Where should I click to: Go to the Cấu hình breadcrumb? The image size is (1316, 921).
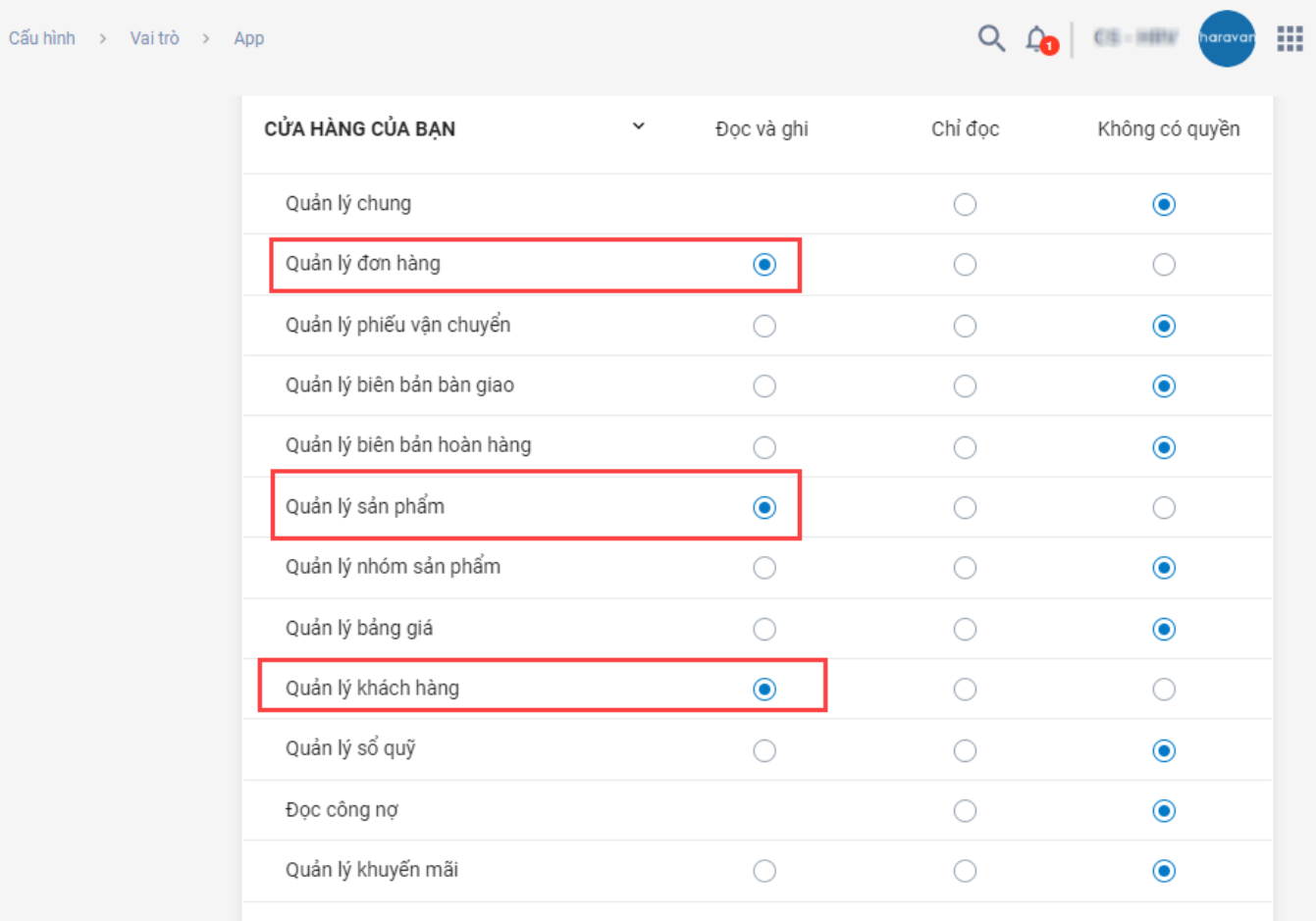pyautogui.click(x=42, y=38)
